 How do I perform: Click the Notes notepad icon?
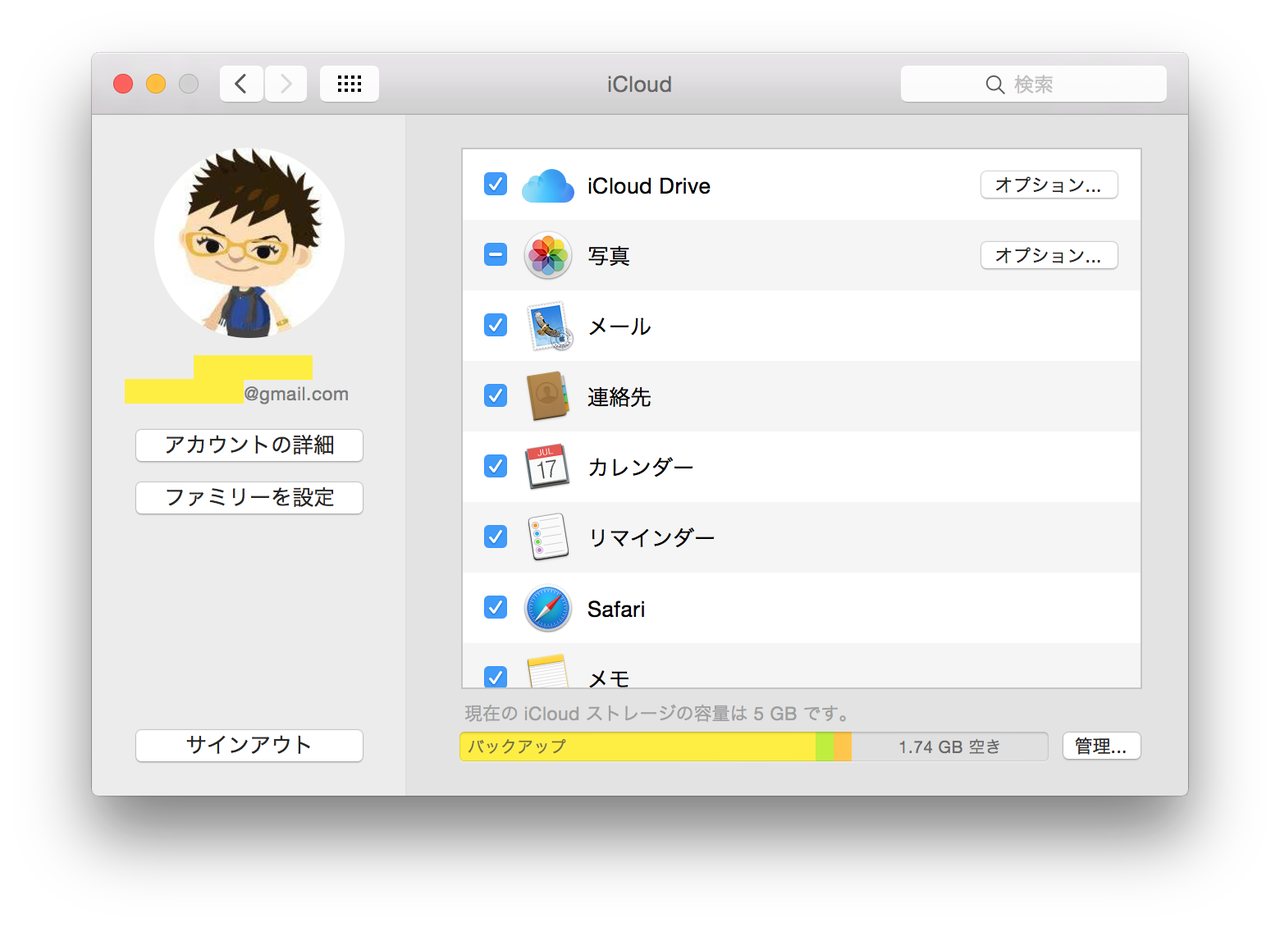click(548, 672)
